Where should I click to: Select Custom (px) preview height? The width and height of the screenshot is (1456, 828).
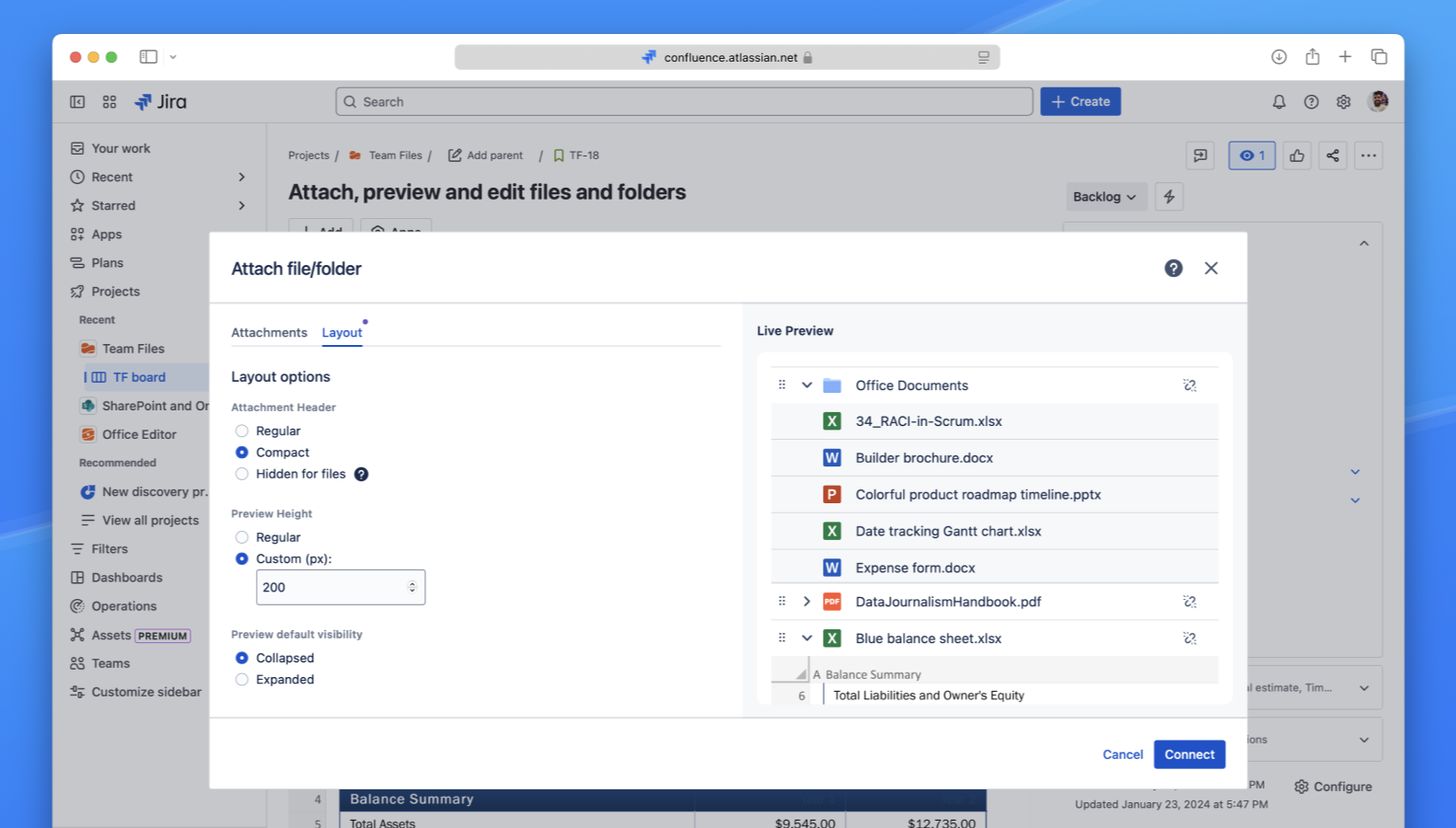coord(242,558)
